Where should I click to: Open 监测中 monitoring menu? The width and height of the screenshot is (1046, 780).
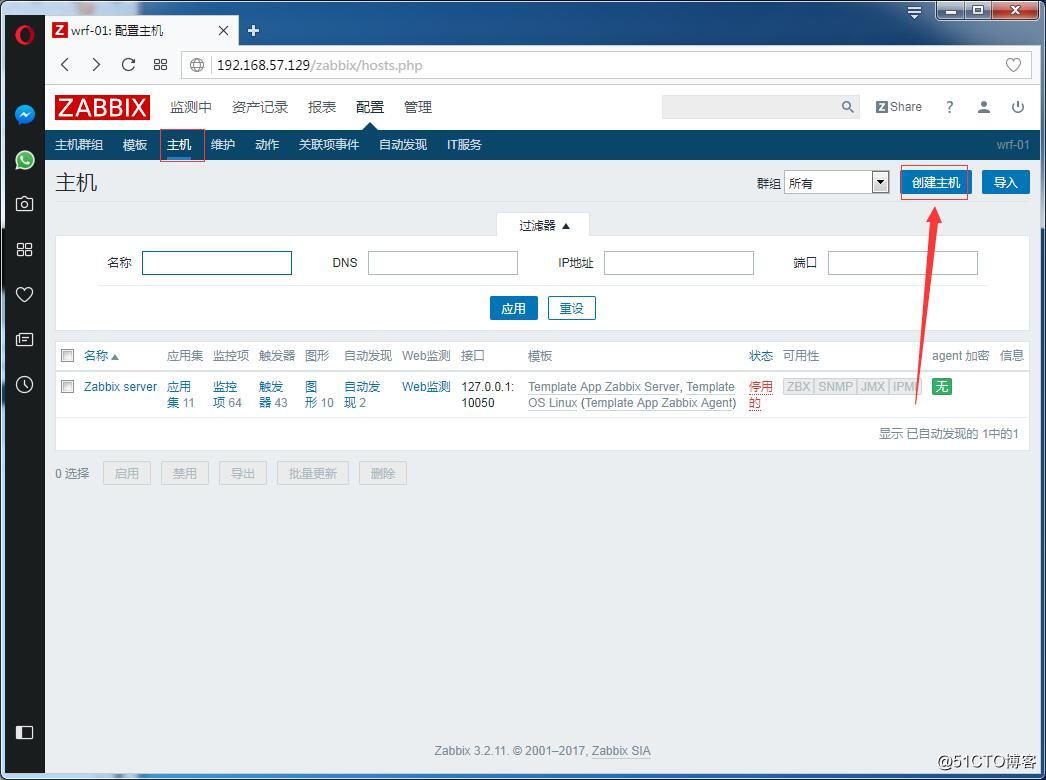coord(191,107)
